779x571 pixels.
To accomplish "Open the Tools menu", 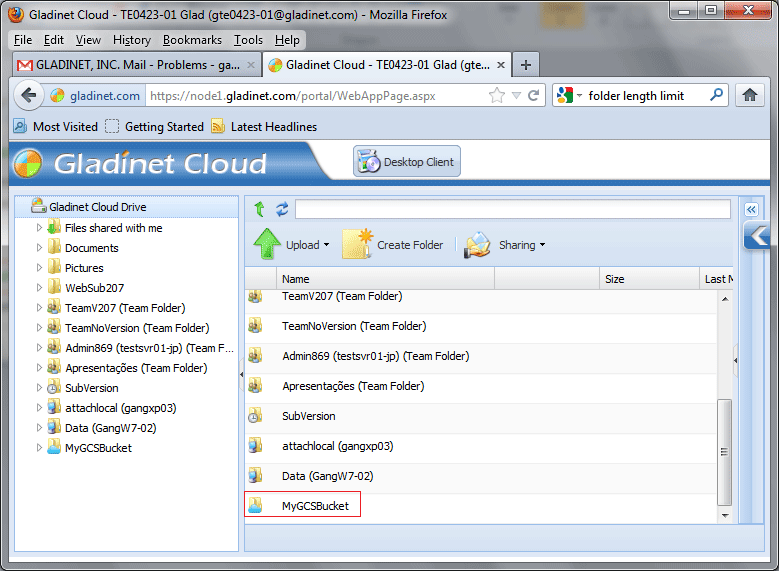I will pyautogui.click(x=248, y=40).
